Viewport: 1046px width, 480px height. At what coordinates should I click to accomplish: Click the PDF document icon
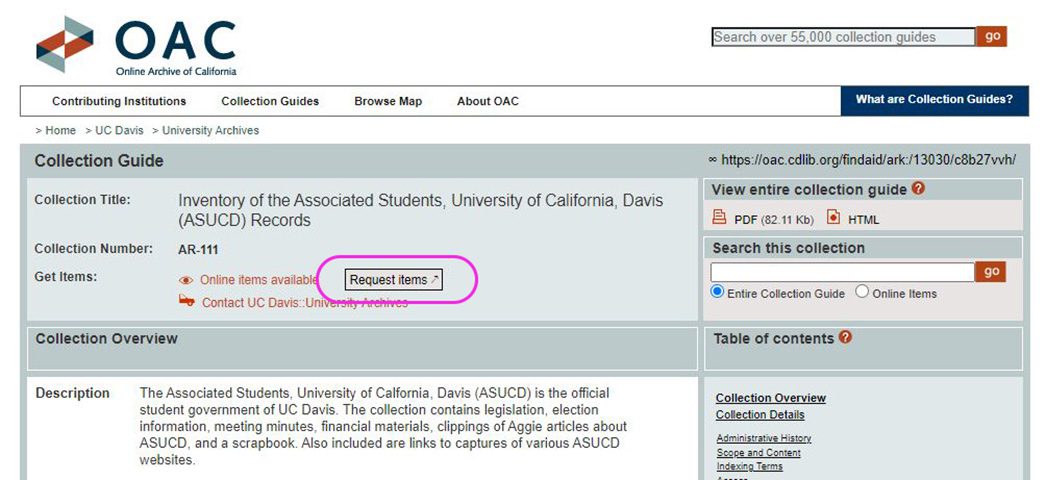(x=719, y=218)
